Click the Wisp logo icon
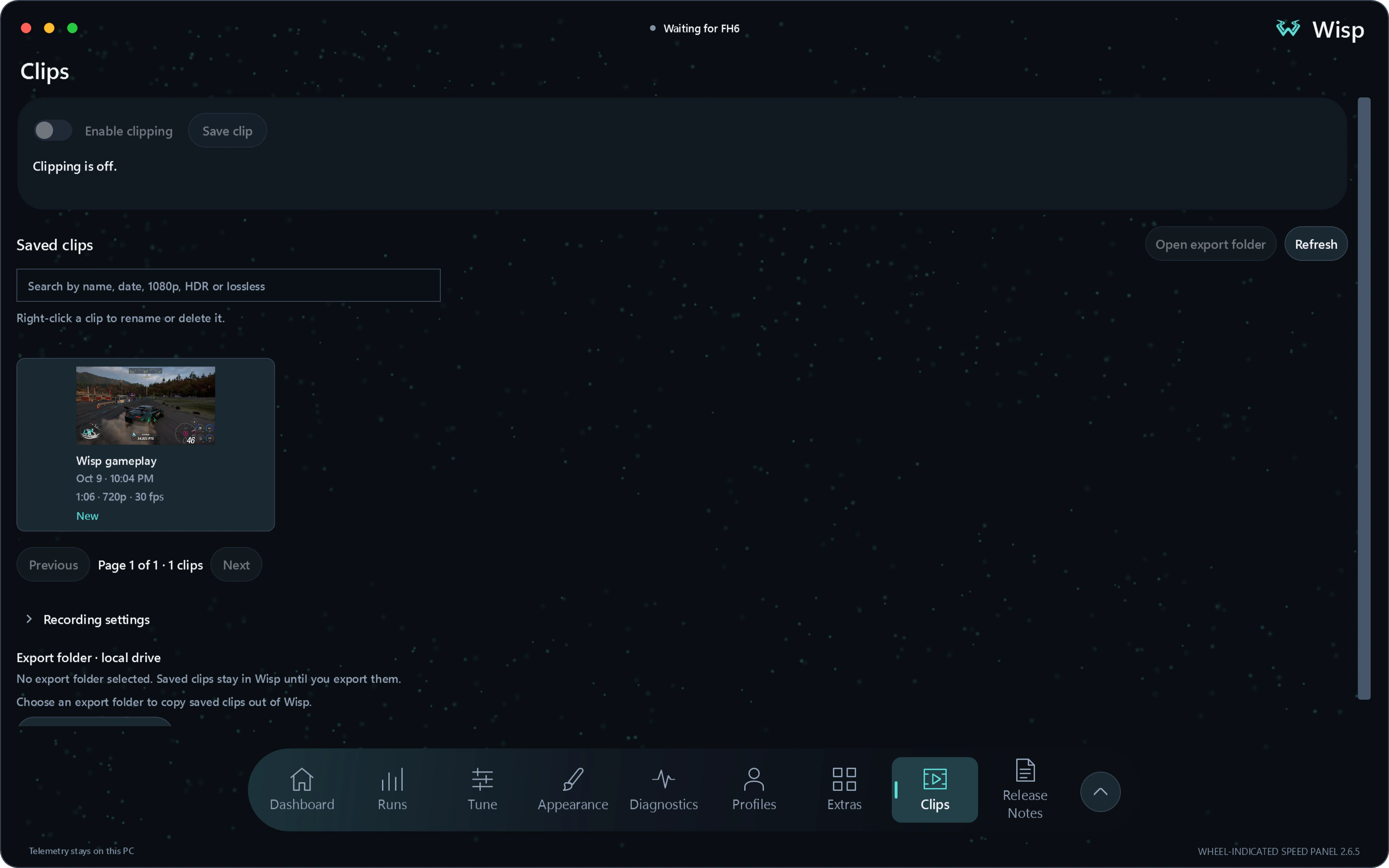The image size is (1389, 868). click(1288, 28)
